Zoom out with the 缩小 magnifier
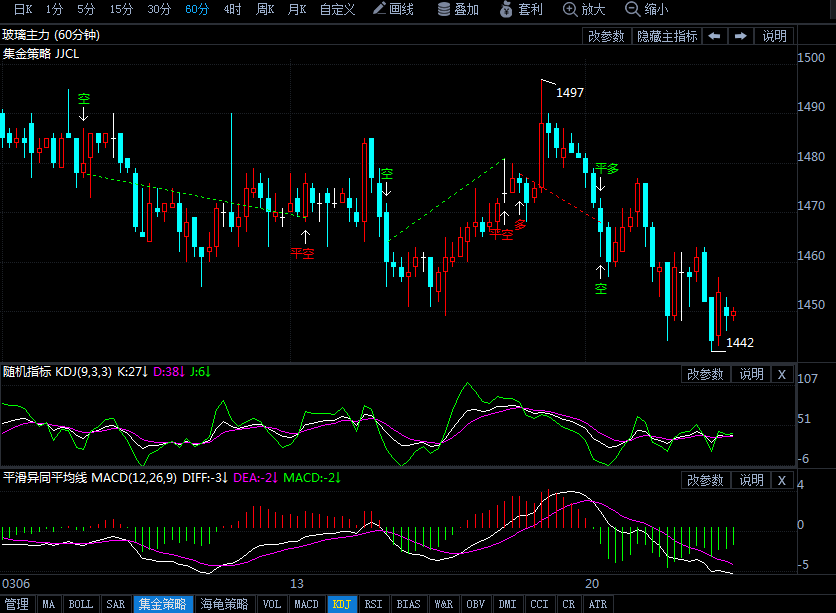This screenshot has width=836, height=613. point(633,9)
